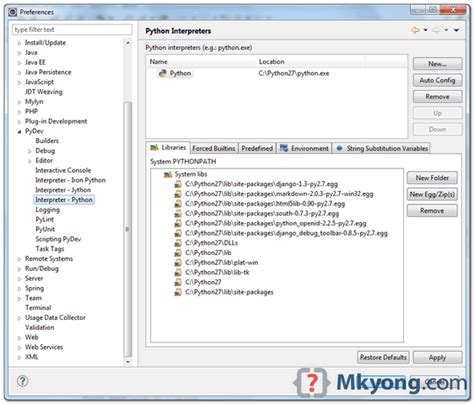This screenshot has height=404, width=474.
Task: Click the help question mark icon
Action: (x=23, y=381)
